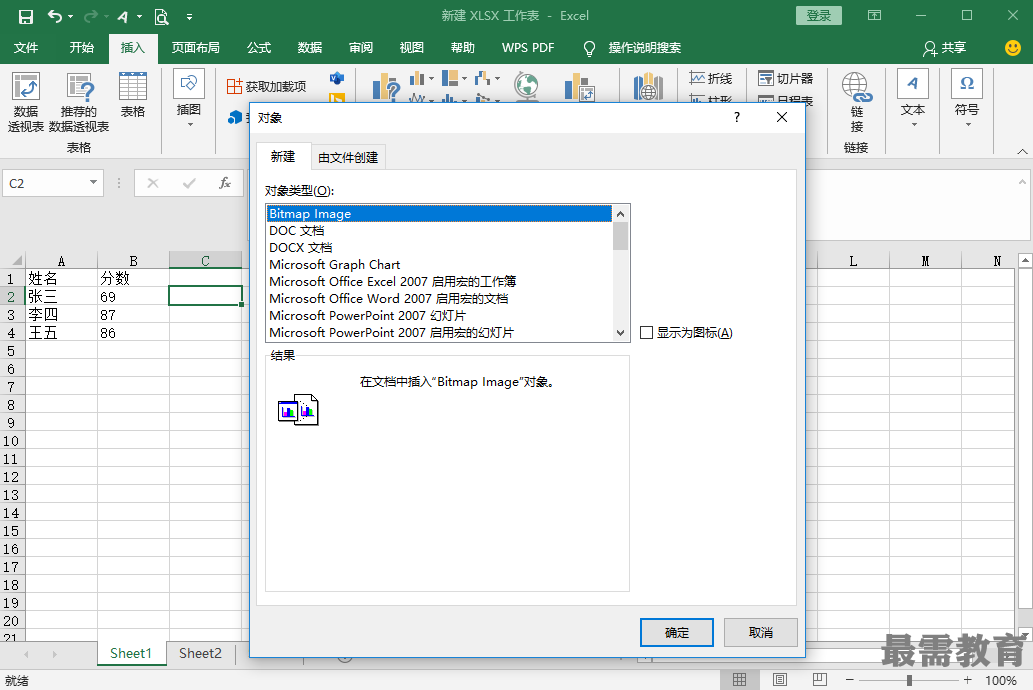Click the Slicer (切片器) icon
The height and width of the screenshot is (690, 1033).
point(785,78)
